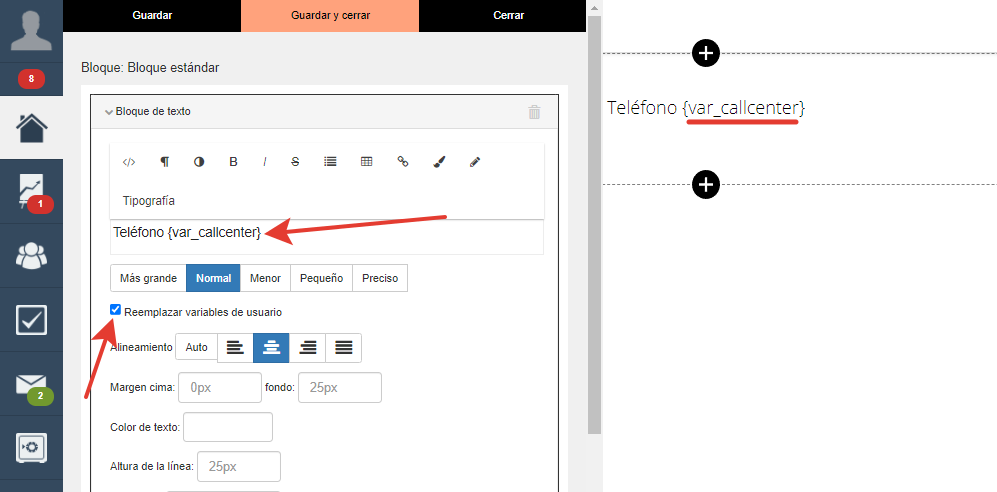Collapse the Bloque de texto section
Screen dimensions: 997x492
tap(147, 112)
